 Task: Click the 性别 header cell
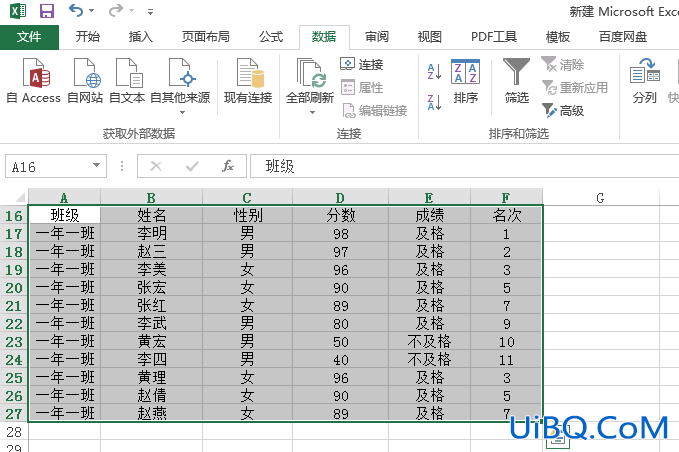tap(247, 215)
